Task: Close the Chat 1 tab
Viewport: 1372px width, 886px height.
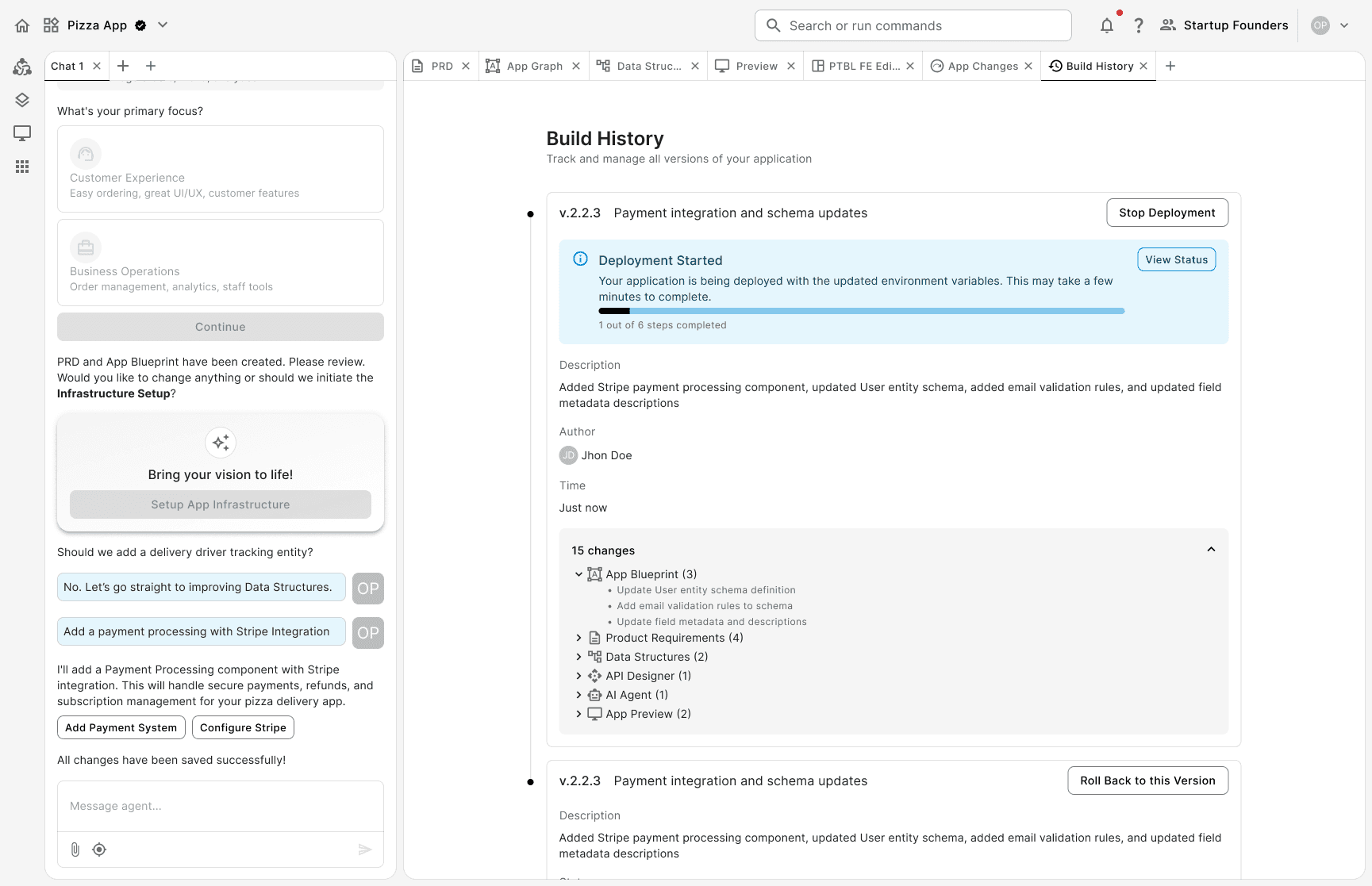Action: 97,66
